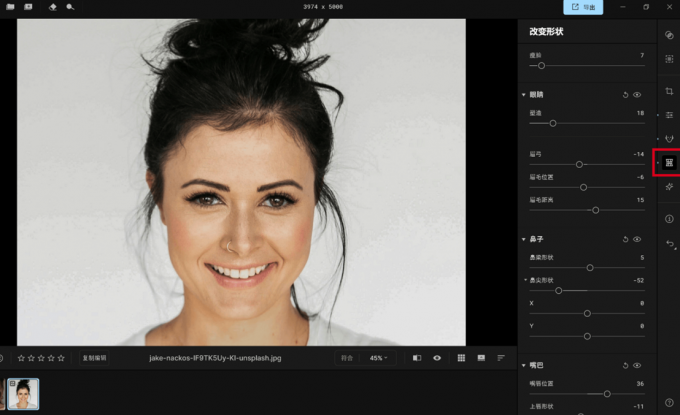Click the 导出 export button
The height and width of the screenshot is (415, 680).
(x=583, y=7)
